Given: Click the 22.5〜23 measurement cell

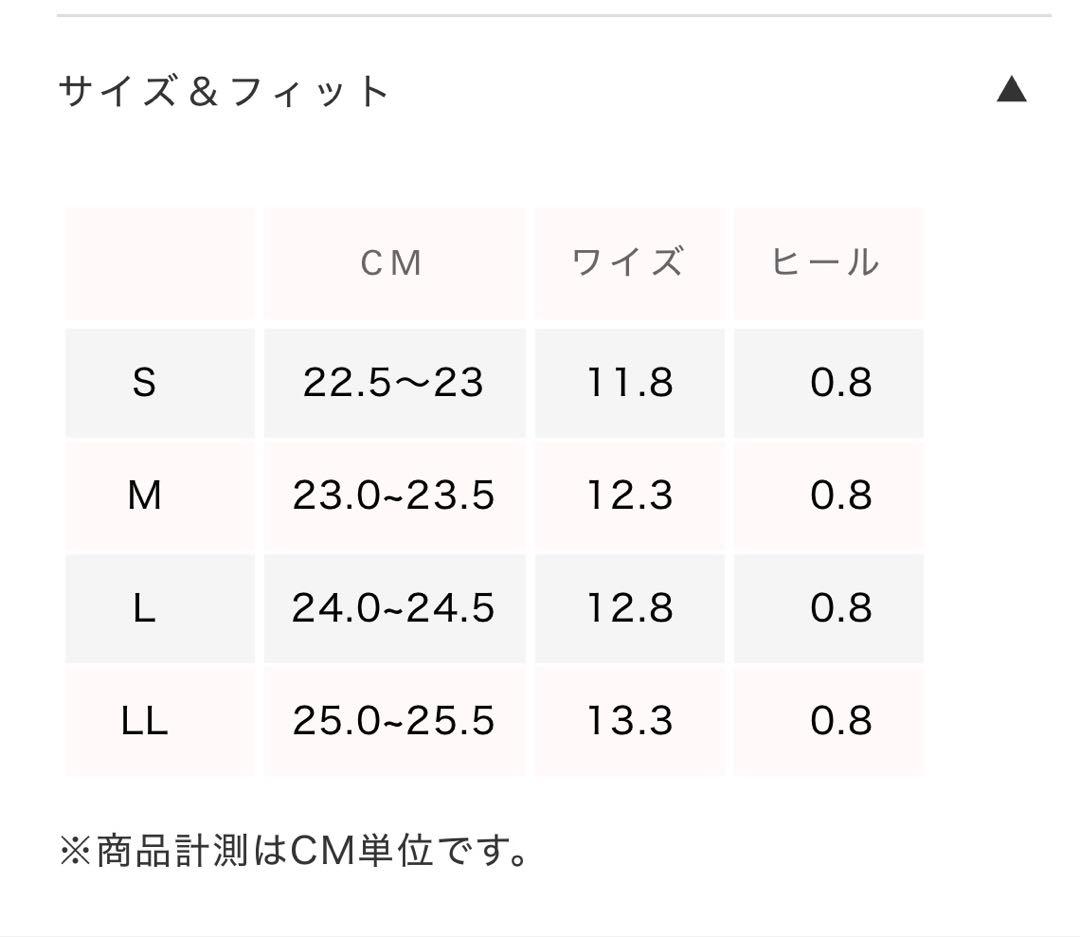Looking at the screenshot, I should [392, 382].
